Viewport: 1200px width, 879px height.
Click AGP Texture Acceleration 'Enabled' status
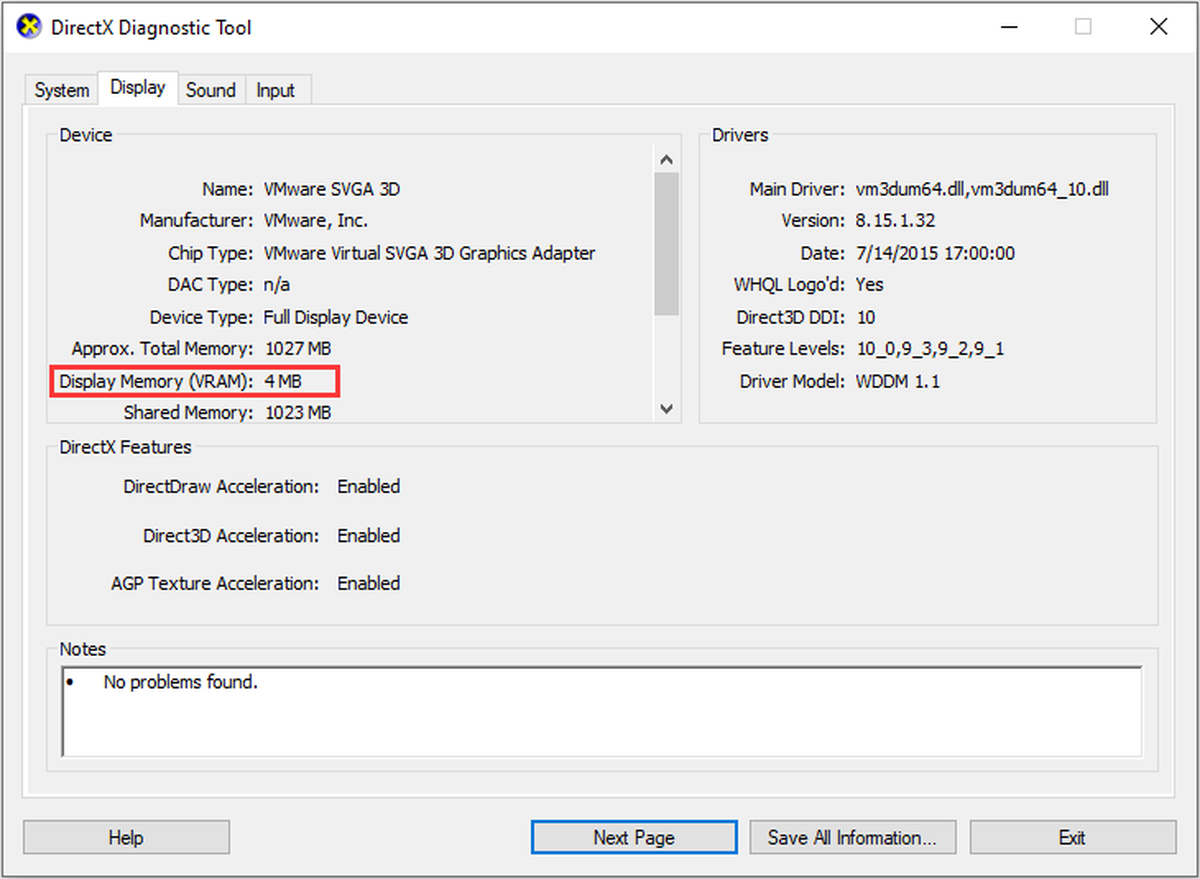368,583
